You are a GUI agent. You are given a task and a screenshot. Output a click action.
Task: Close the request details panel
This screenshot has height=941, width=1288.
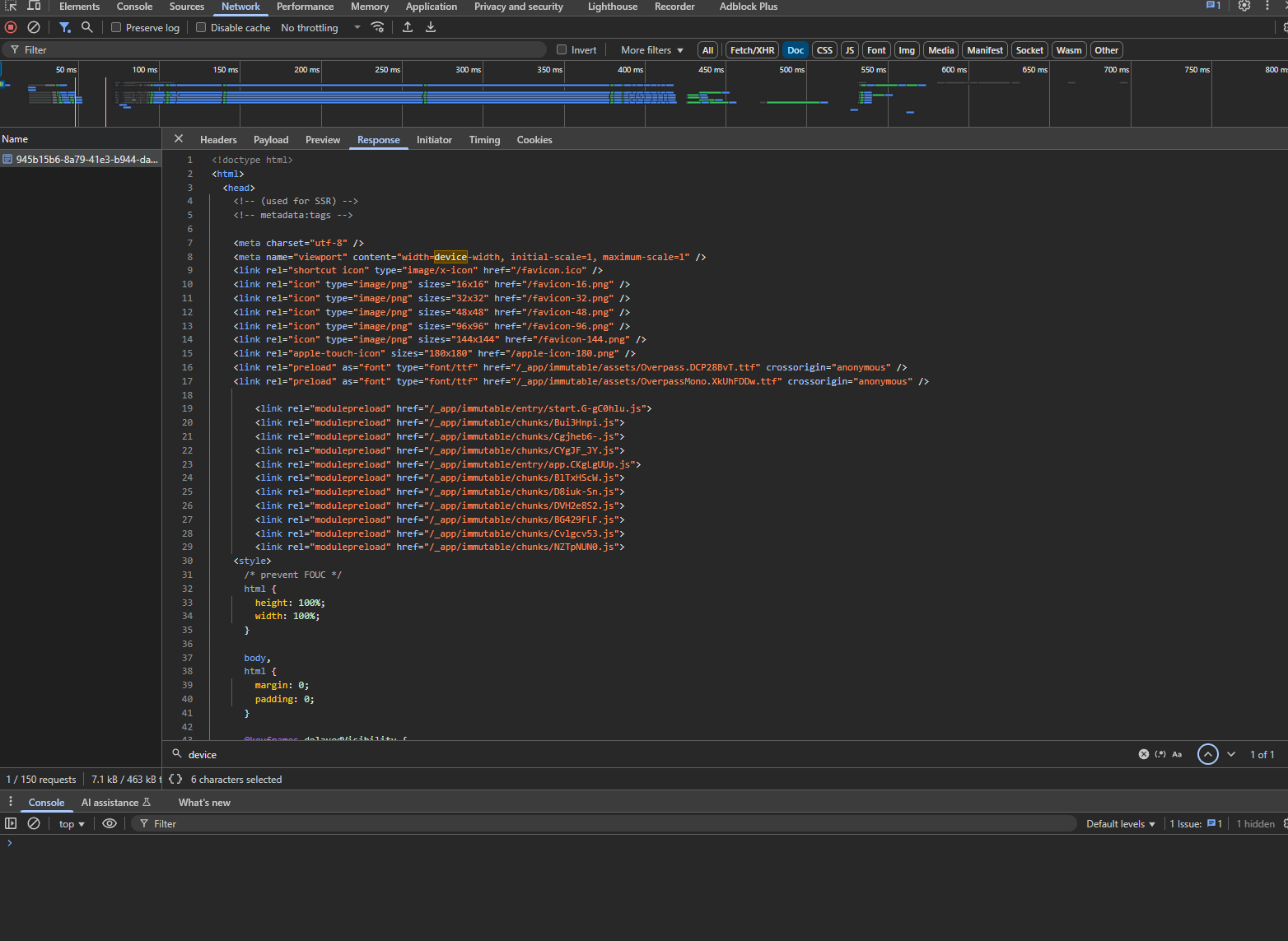[x=179, y=139]
